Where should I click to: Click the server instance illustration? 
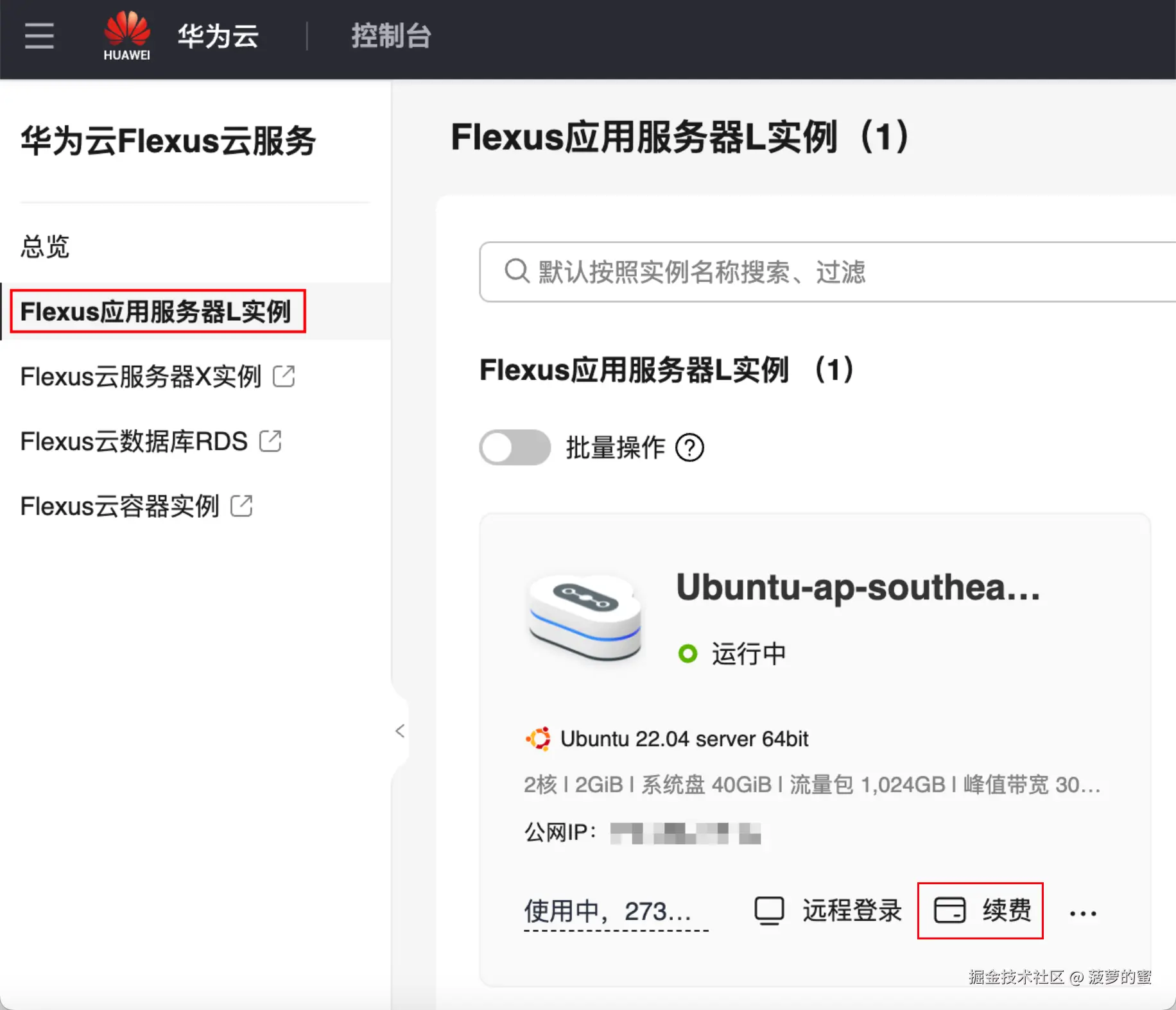pyautogui.click(x=584, y=617)
